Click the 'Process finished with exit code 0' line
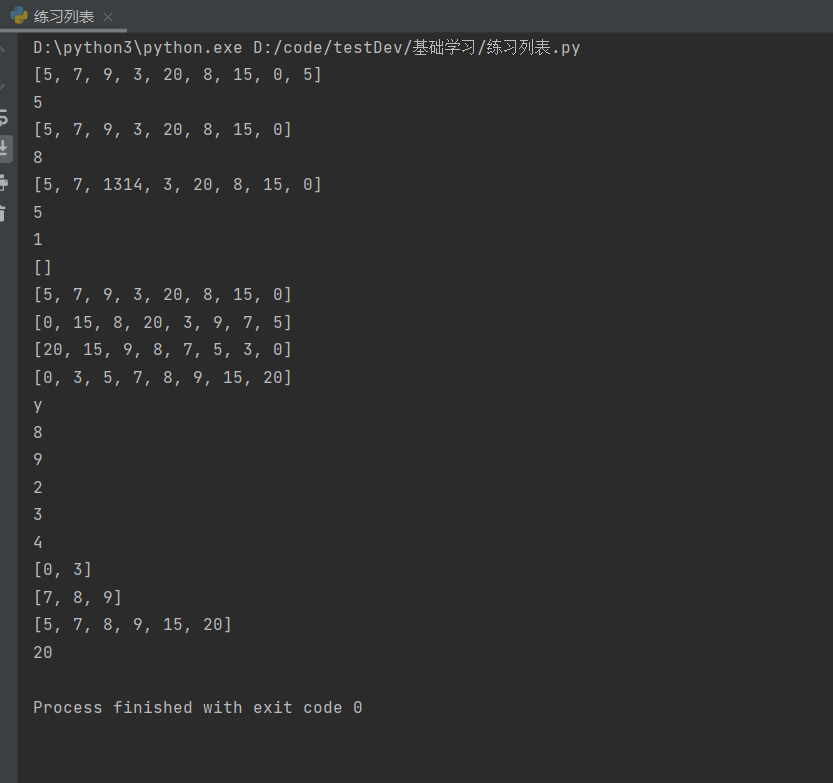Image resolution: width=833 pixels, height=783 pixels. 197,707
